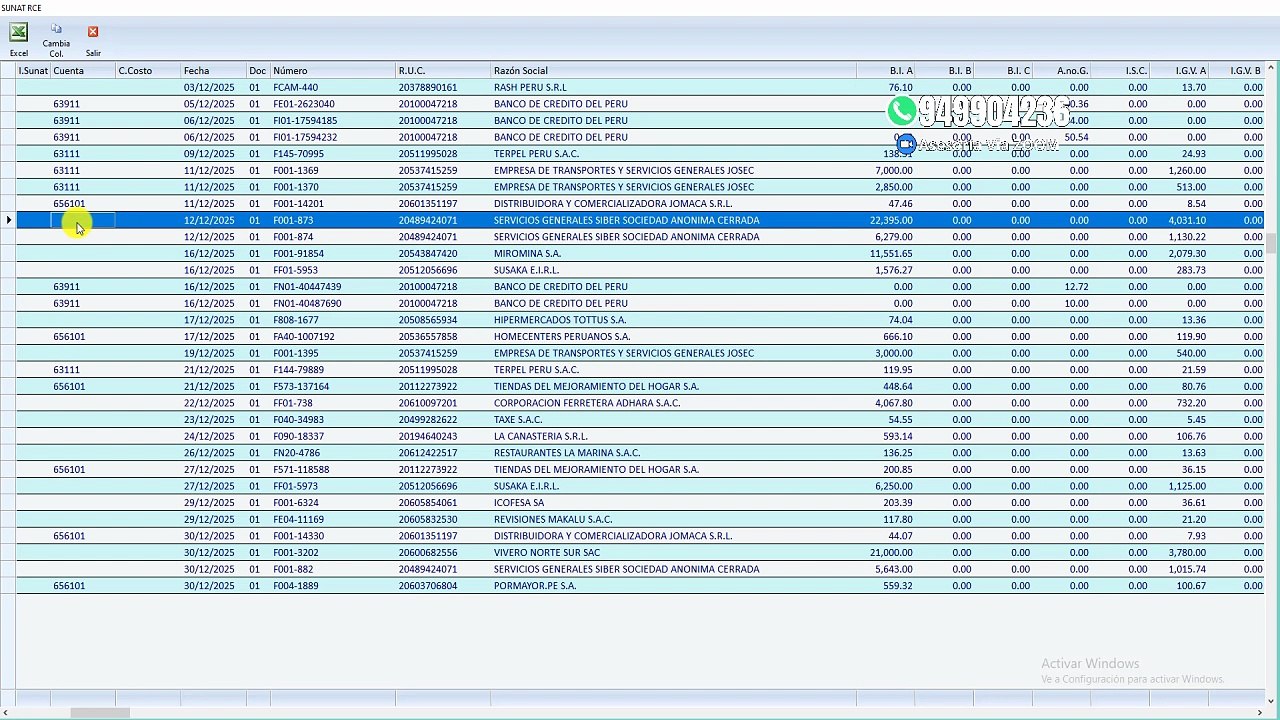The width and height of the screenshot is (1280, 720).
Task: Click invoice number FN01-40487690
Action: point(307,304)
